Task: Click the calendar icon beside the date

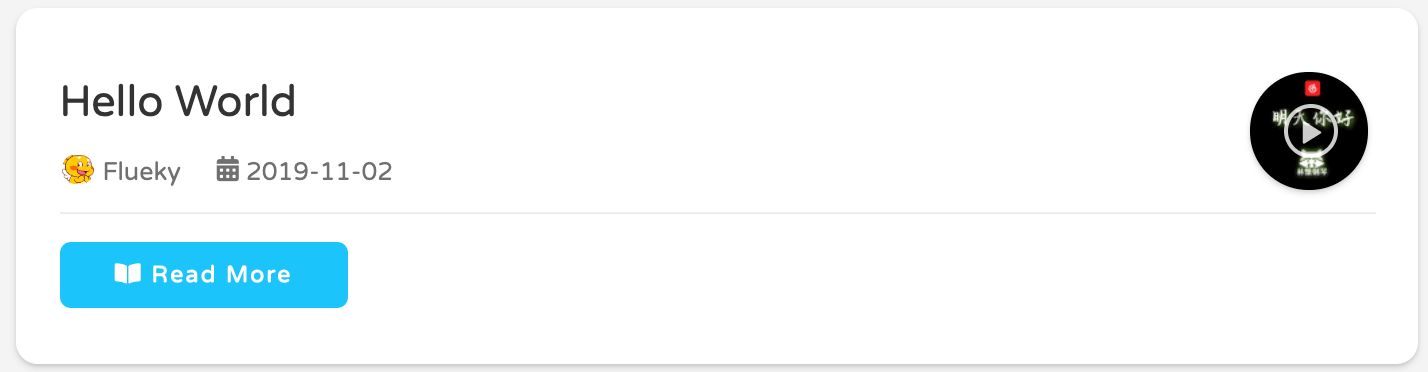Action: 227,170
